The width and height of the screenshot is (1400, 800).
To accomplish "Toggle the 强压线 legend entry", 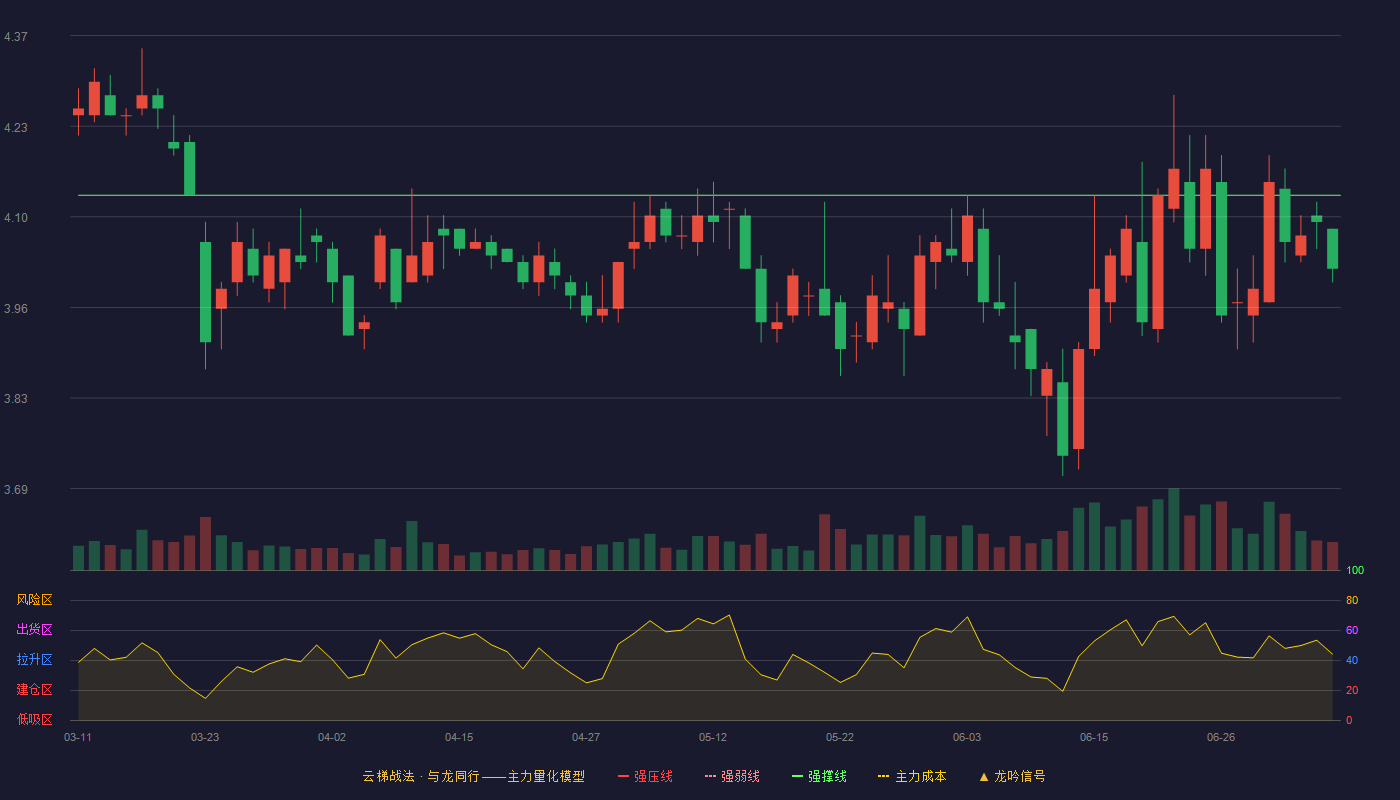I will tap(645, 776).
